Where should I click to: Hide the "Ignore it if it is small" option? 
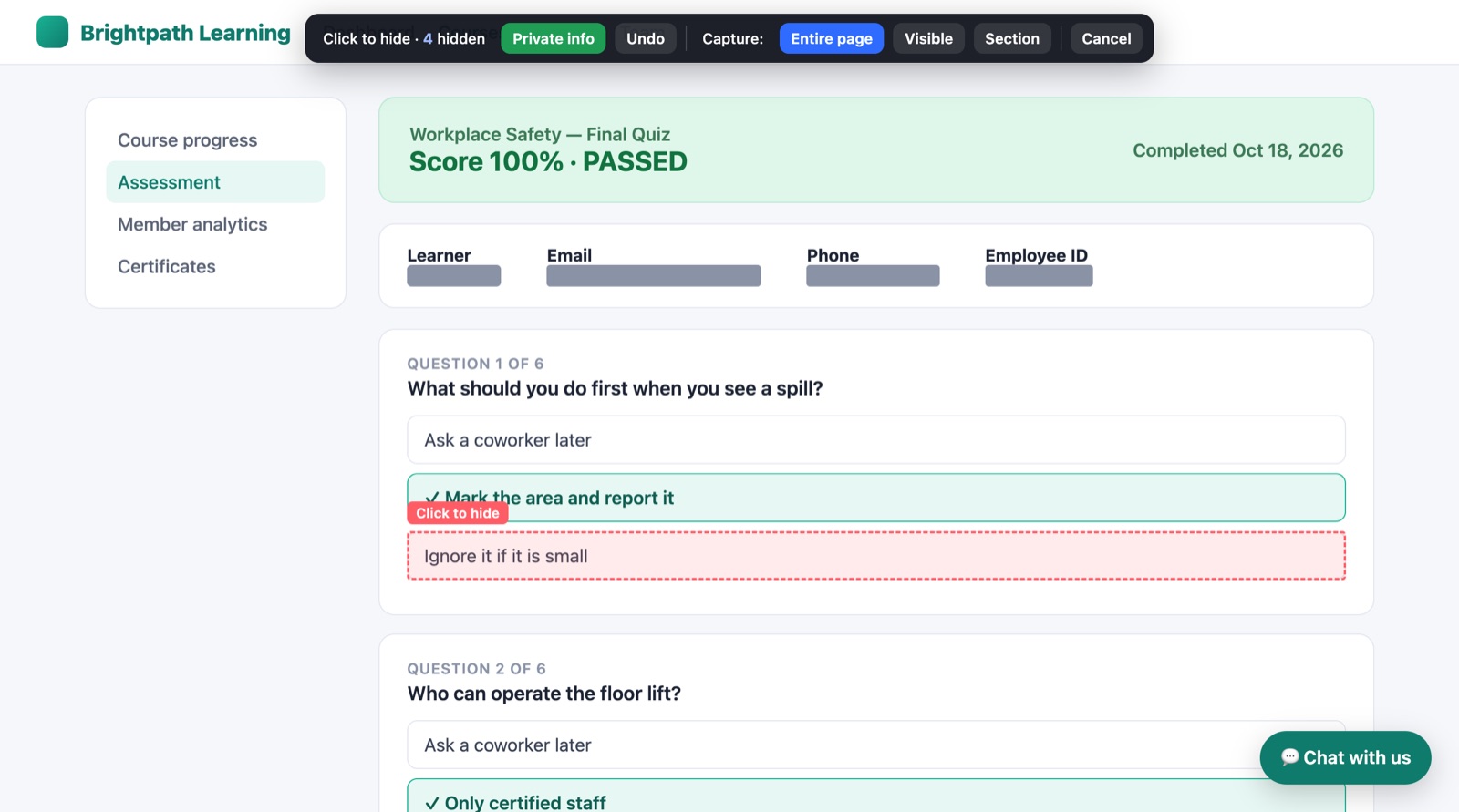click(x=876, y=556)
